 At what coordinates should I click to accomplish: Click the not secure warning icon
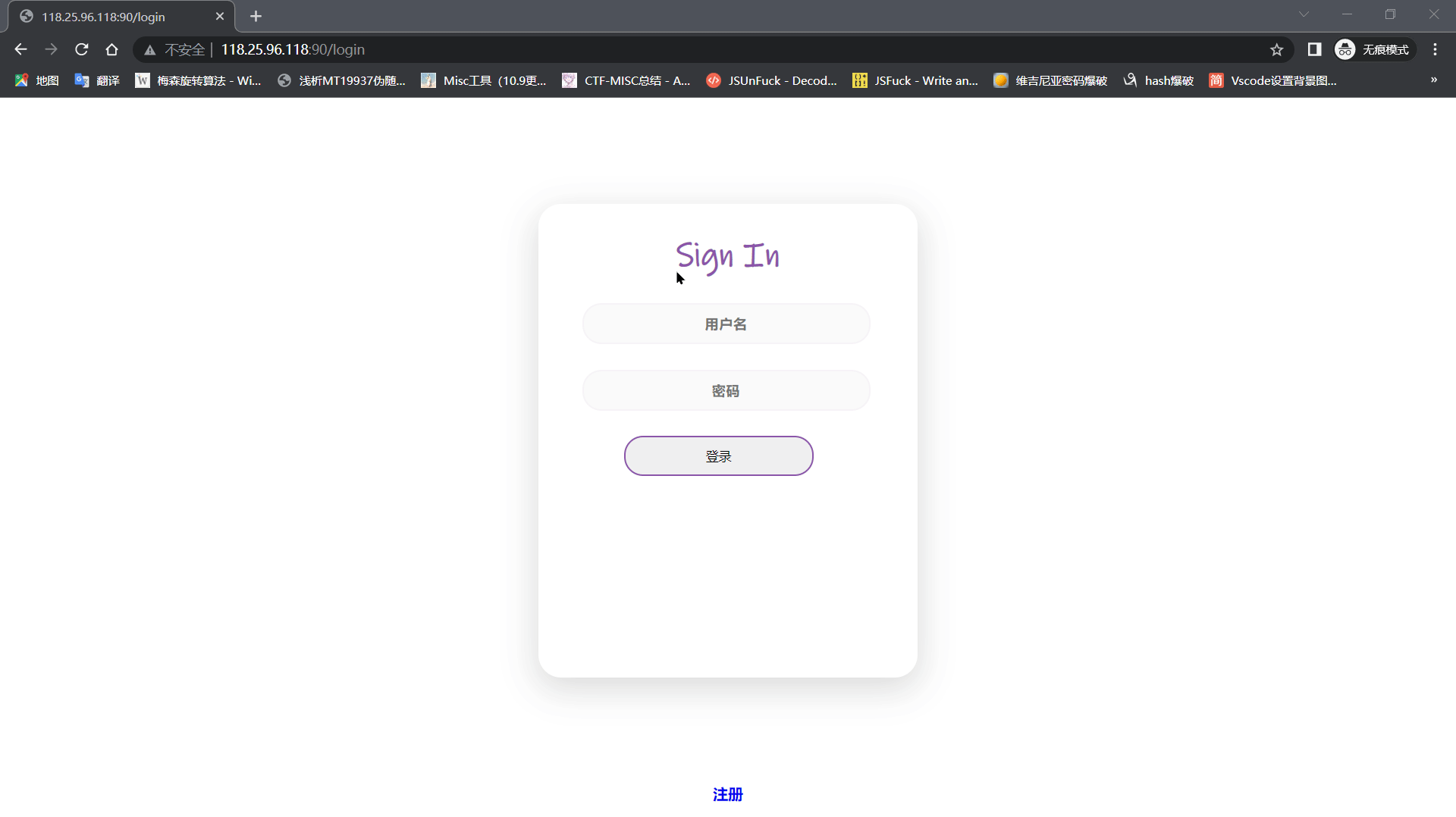tap(150, 50)
